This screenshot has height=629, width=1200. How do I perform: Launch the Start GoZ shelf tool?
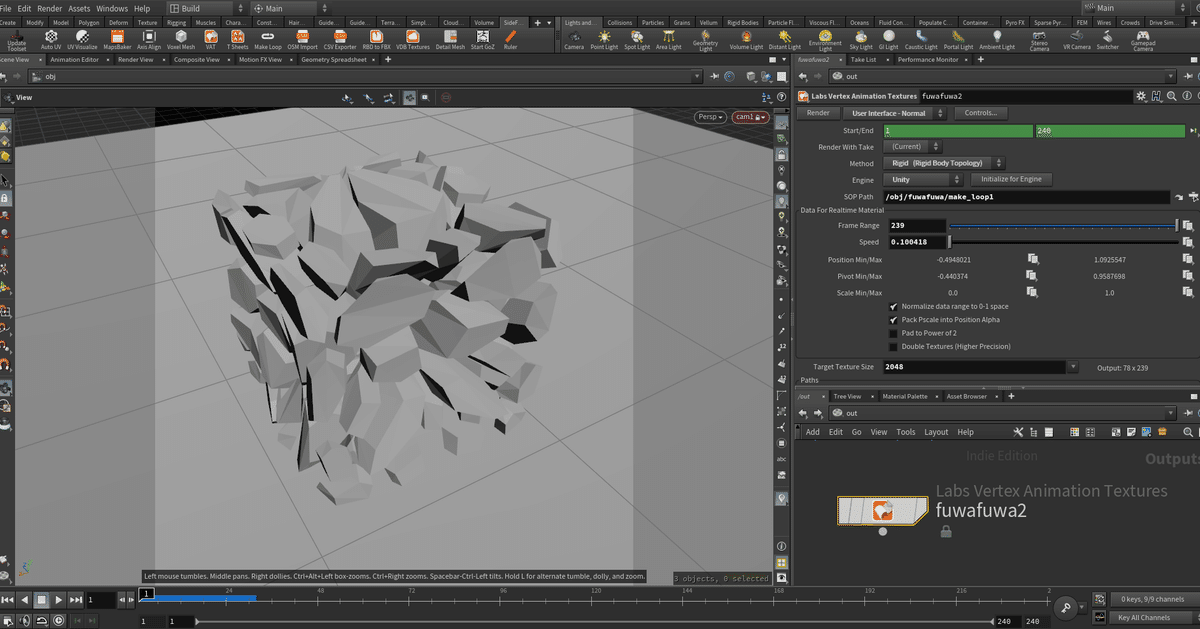(x=484, y=39)
